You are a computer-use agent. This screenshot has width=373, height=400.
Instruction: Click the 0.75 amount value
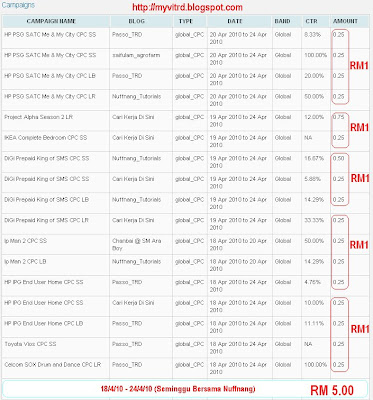click(x=338, y=117)
